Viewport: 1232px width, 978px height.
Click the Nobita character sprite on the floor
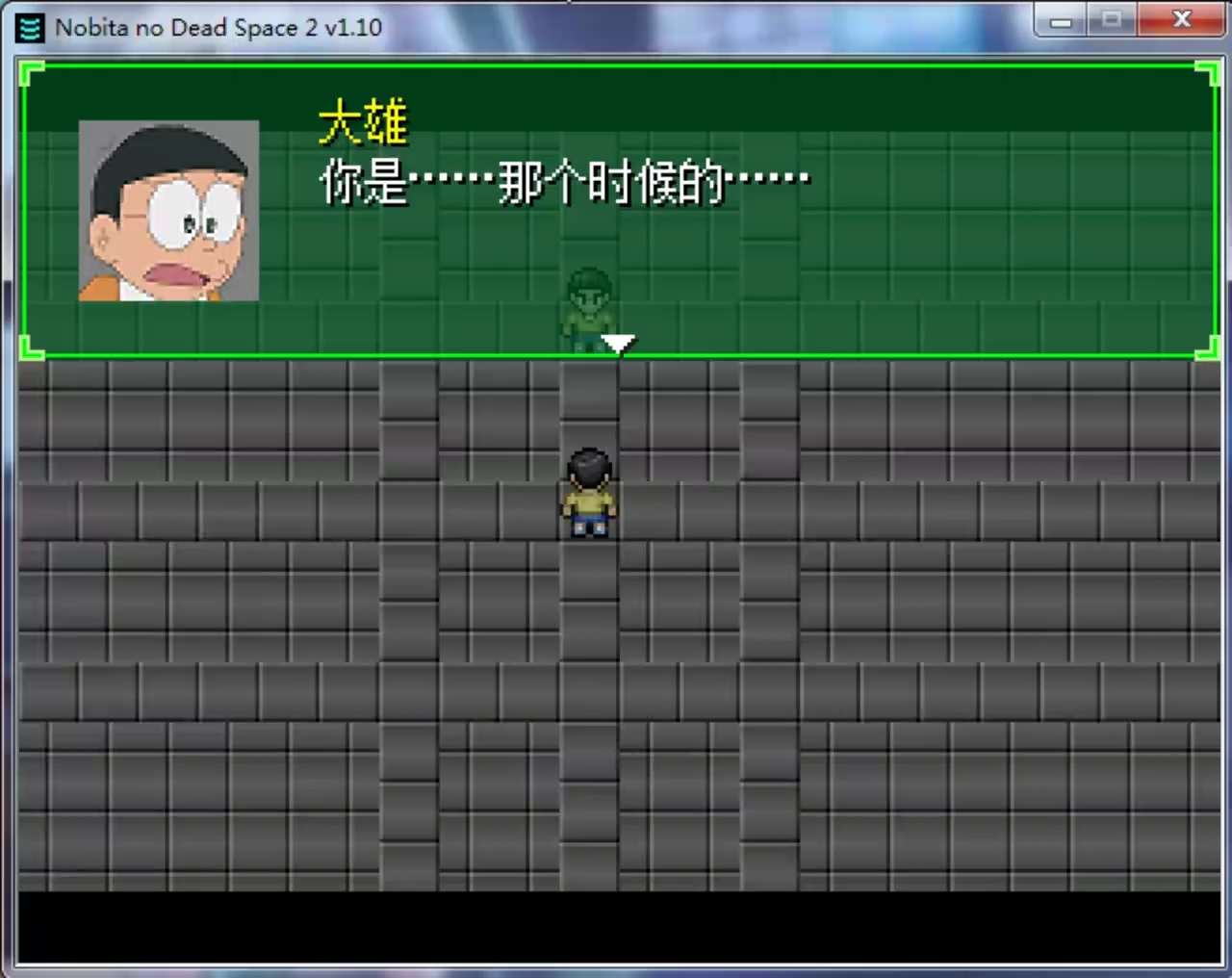(589, 492)
